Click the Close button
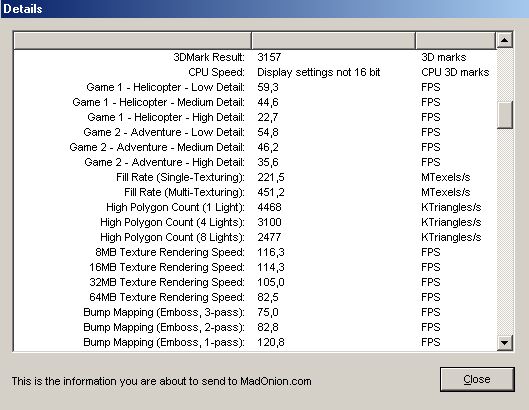Screen dimensions: 529x410 [x=477, y=379]
